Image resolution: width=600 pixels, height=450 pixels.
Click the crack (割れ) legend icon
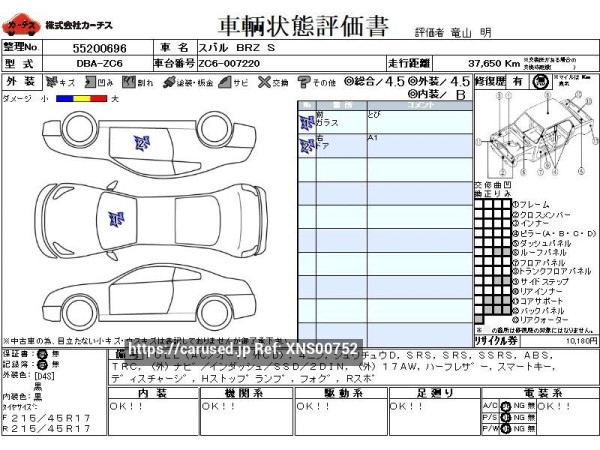coord(129,83)
